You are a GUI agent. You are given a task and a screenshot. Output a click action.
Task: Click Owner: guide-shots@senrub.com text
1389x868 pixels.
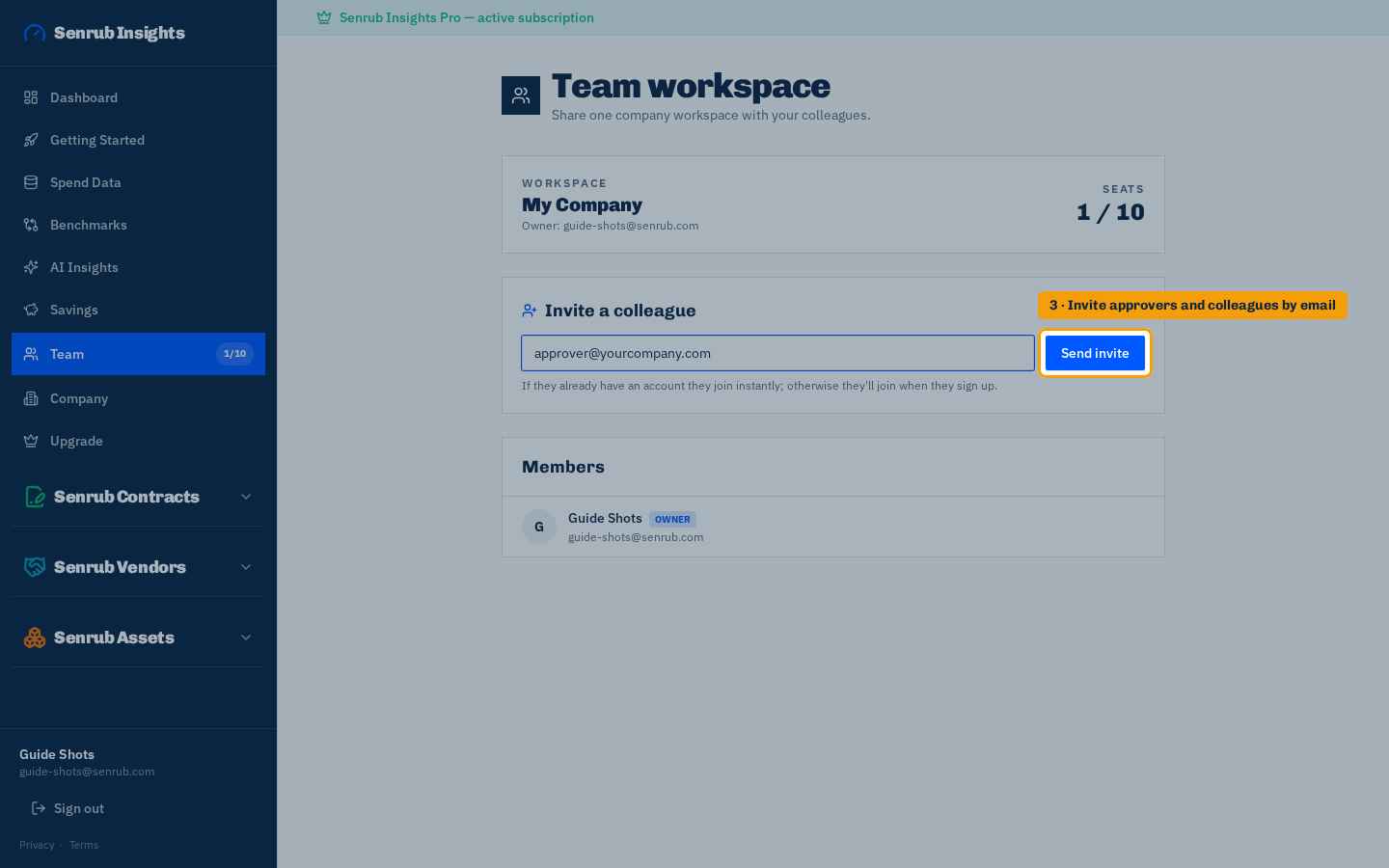610,226
